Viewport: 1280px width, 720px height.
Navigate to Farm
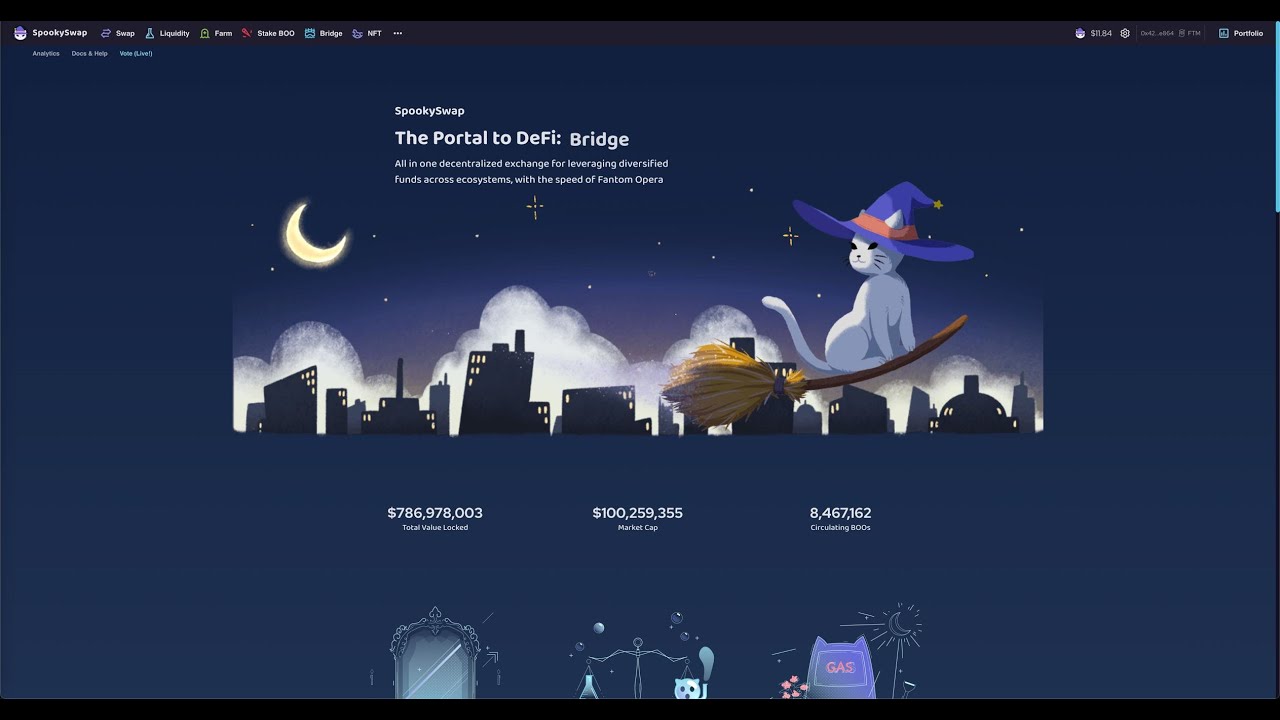click(x=223, y=33)
